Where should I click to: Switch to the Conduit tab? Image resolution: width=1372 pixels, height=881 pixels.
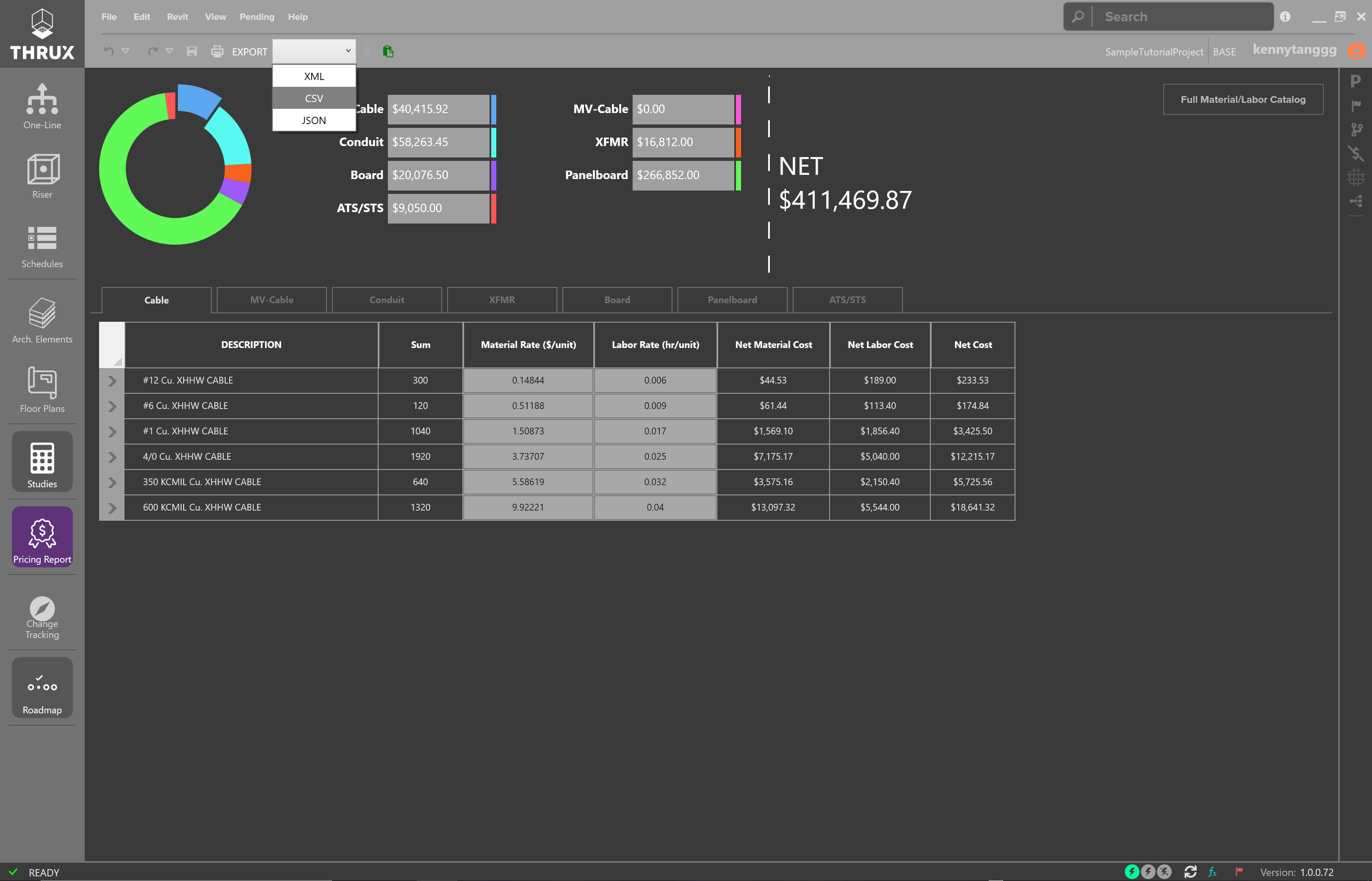(x=387, y=300)
